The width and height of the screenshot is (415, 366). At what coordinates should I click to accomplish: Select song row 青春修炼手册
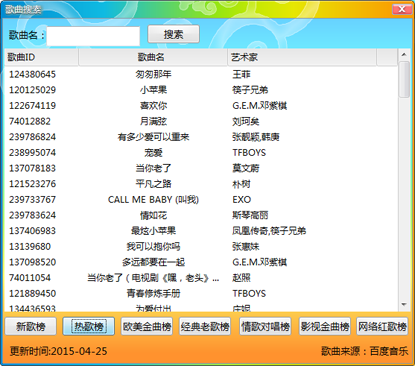(x=201, y=294)
